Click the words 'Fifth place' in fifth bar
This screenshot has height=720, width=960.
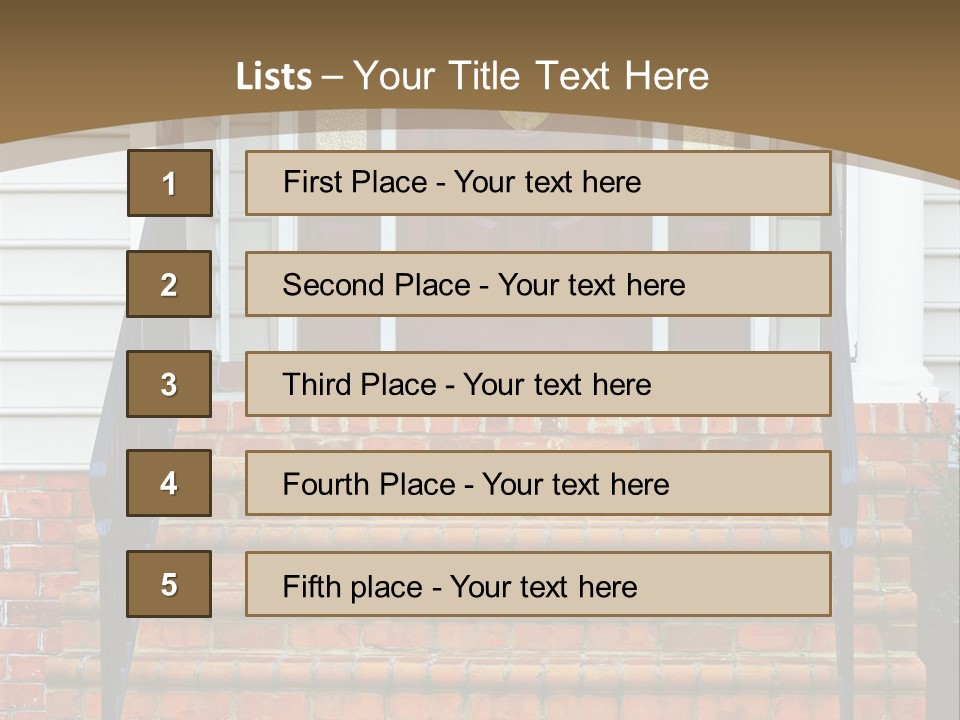(x=353, y=587)
